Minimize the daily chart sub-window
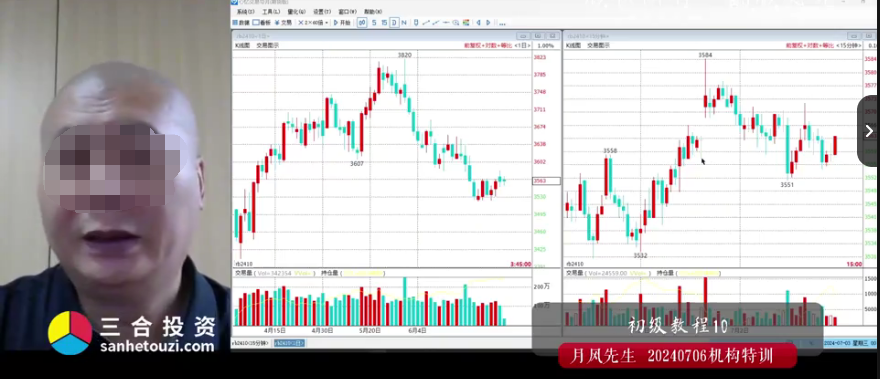 (x=523, y=36)
